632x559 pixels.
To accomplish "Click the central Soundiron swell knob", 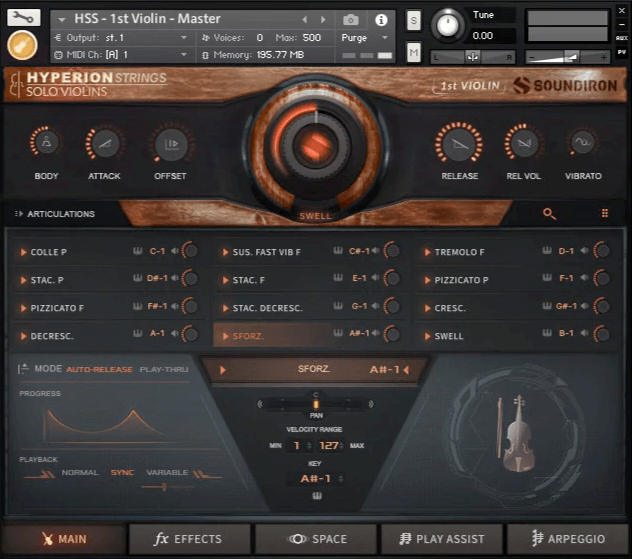I will pyautogui.click(x=316, y=145).
